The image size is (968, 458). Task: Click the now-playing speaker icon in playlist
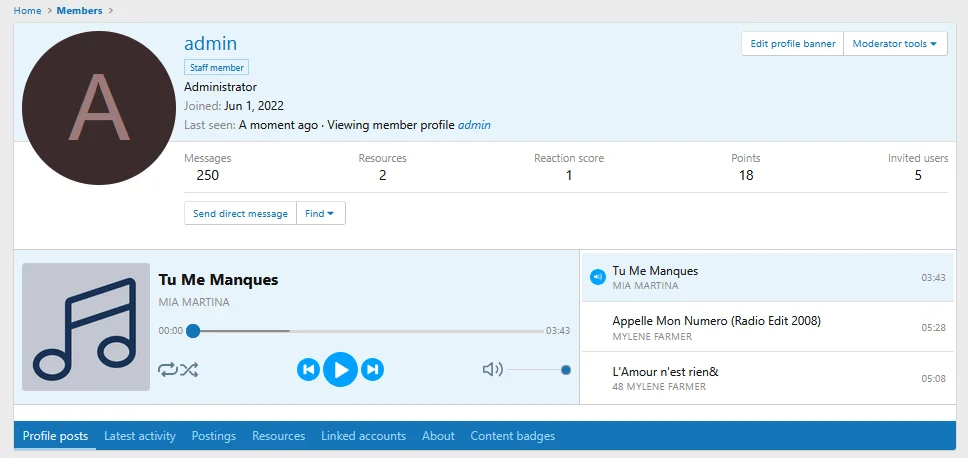tap(597, 277)
